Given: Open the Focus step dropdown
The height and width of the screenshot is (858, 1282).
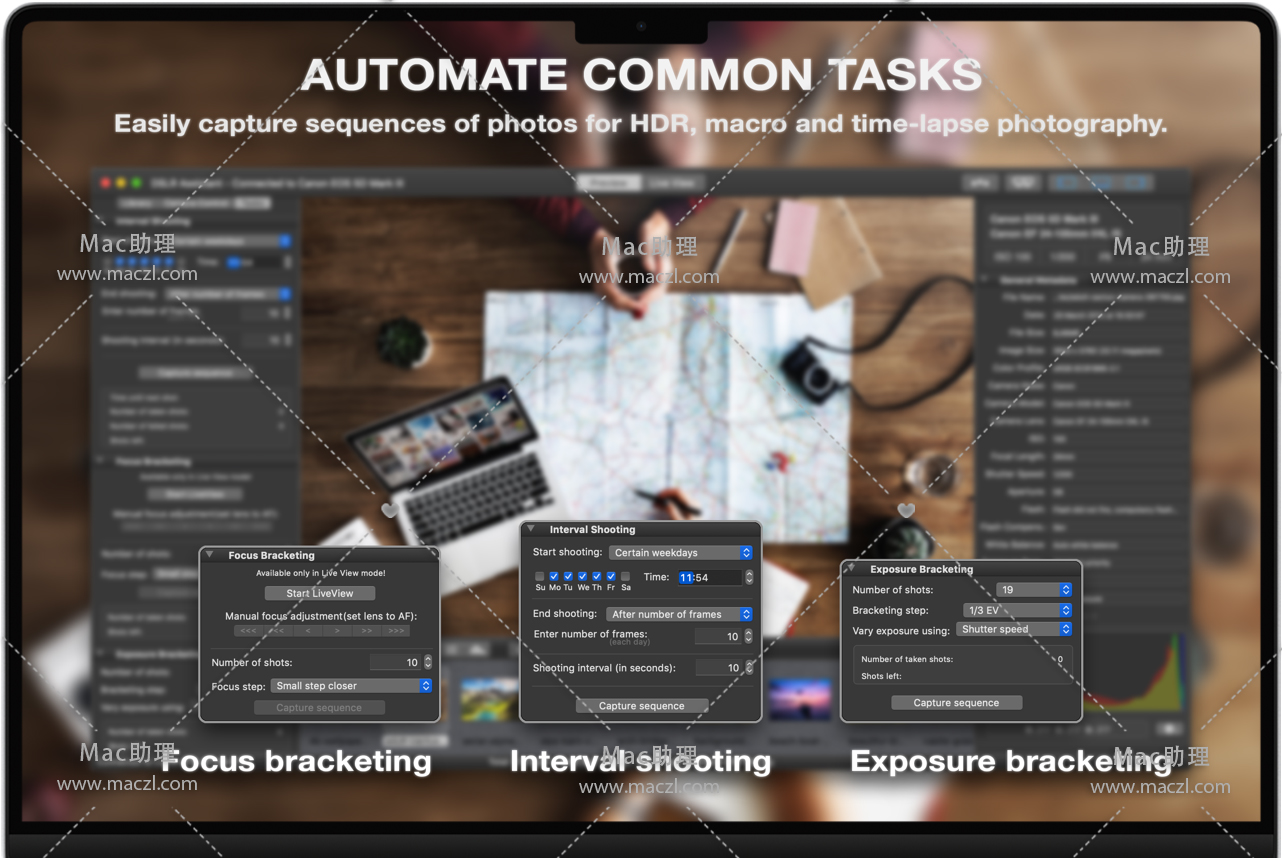Looking at the screenshot, I should click(x=352, y=686).
